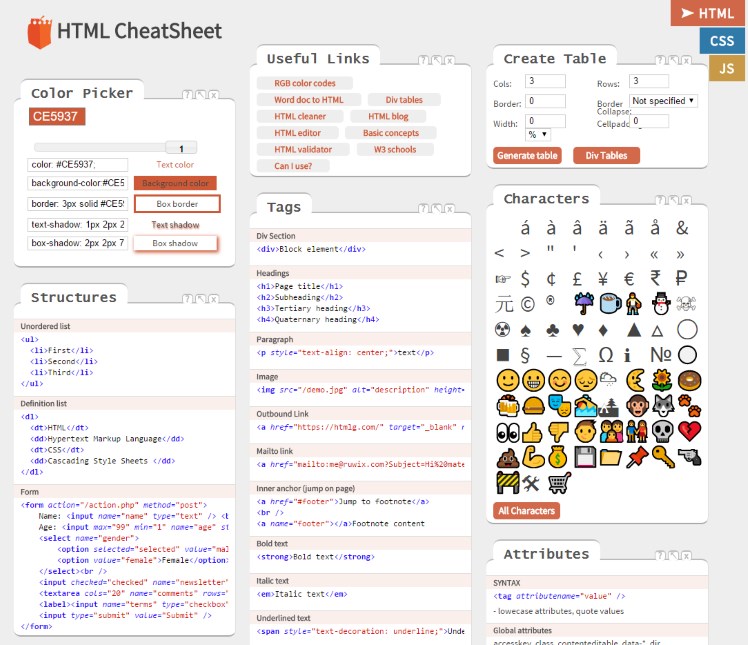Switch to the HTML cheat sheet tab
The image size is (748, 645).
coord(708,13)
